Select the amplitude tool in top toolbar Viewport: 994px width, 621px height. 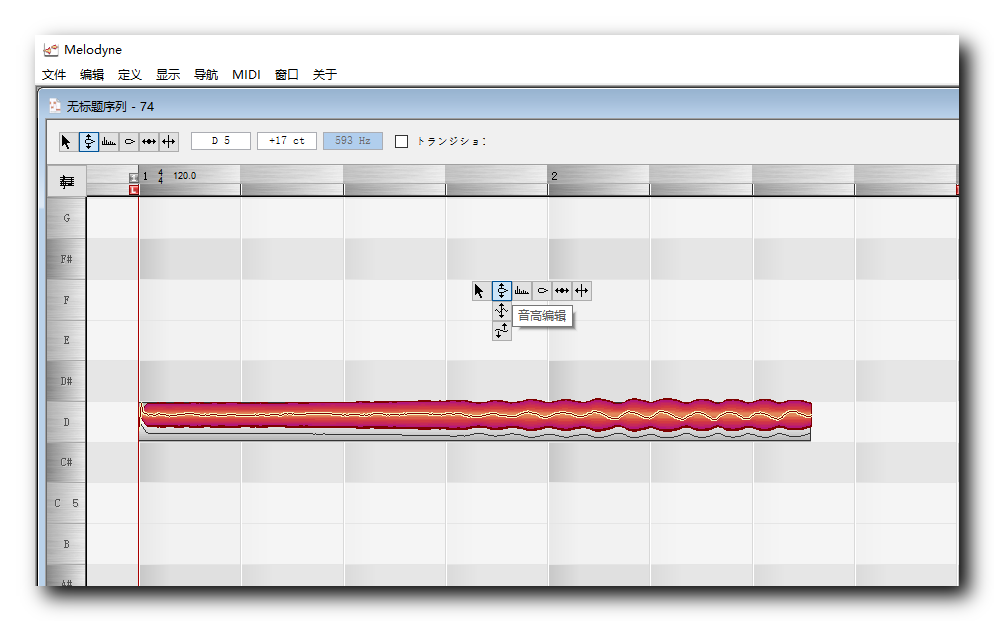pos(129,141)
